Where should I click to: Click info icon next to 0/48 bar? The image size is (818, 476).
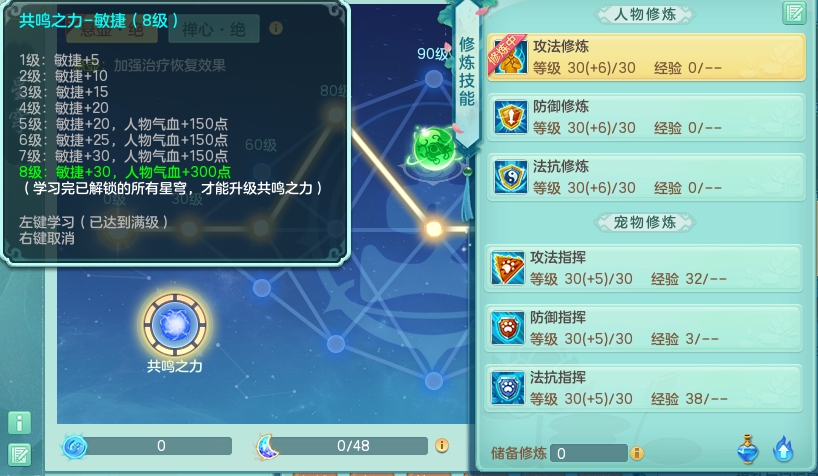click(x=441, y=445)
